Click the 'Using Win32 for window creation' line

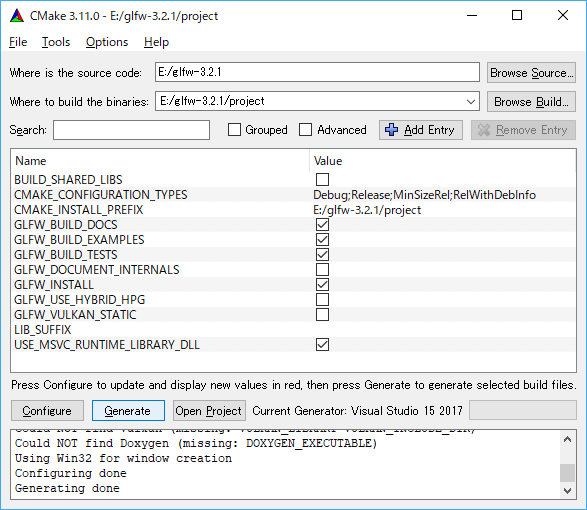click(x=124, y=458)
